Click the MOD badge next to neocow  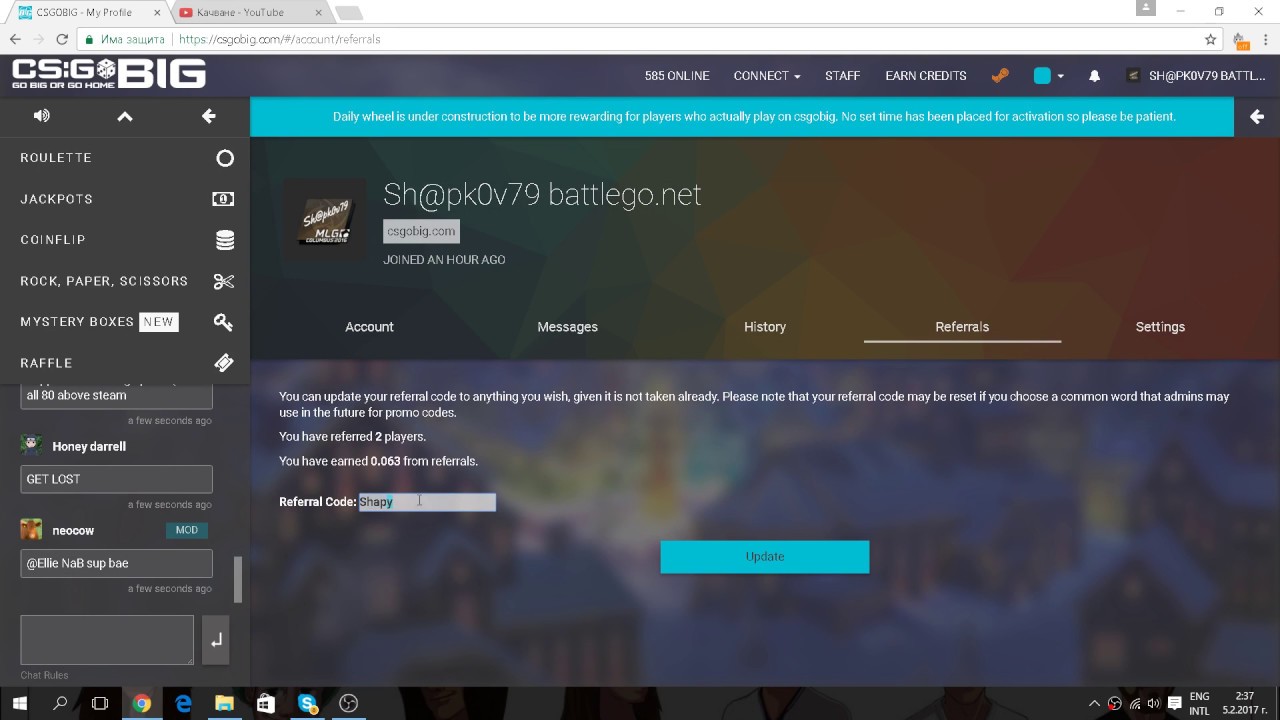pyautogui.click(x=187, y=530)
